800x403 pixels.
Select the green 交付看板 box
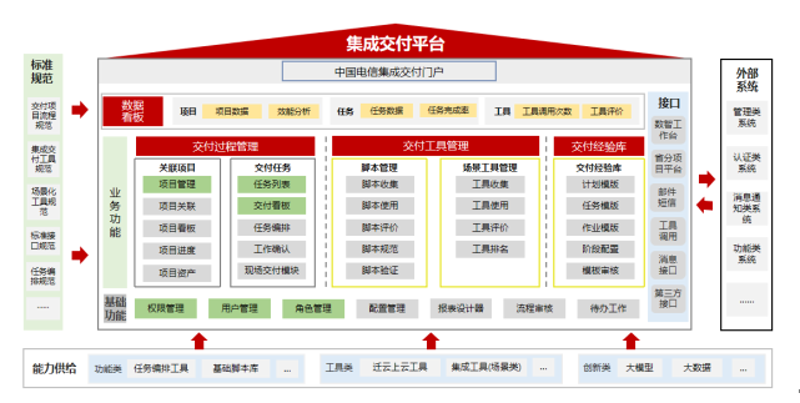pyautogui.click(x=271, y=206)
